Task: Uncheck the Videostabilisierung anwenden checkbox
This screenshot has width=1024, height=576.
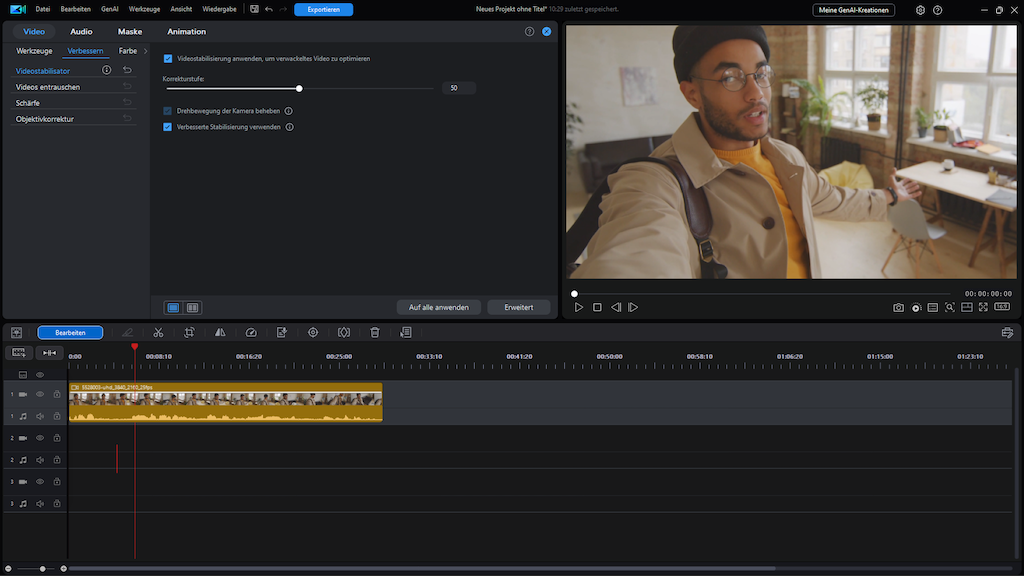Action: point(168,59)
